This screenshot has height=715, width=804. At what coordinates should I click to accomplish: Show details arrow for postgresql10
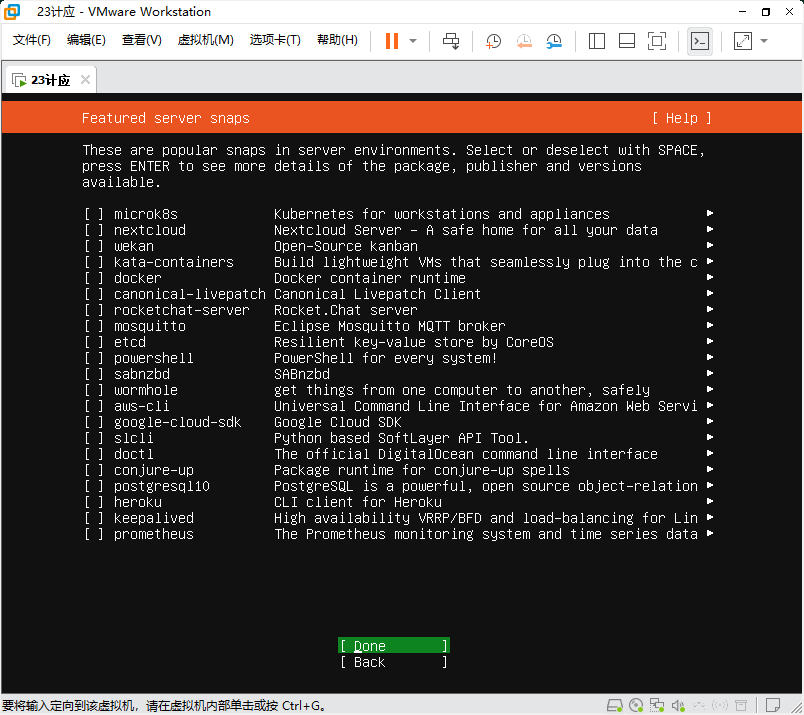710,485
